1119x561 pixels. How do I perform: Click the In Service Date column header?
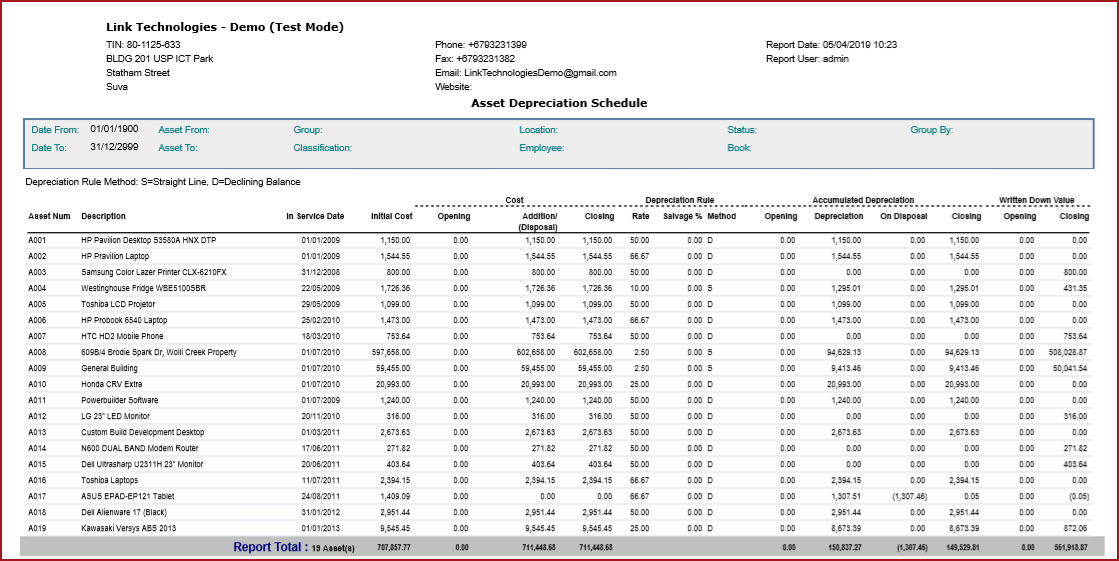315,216
